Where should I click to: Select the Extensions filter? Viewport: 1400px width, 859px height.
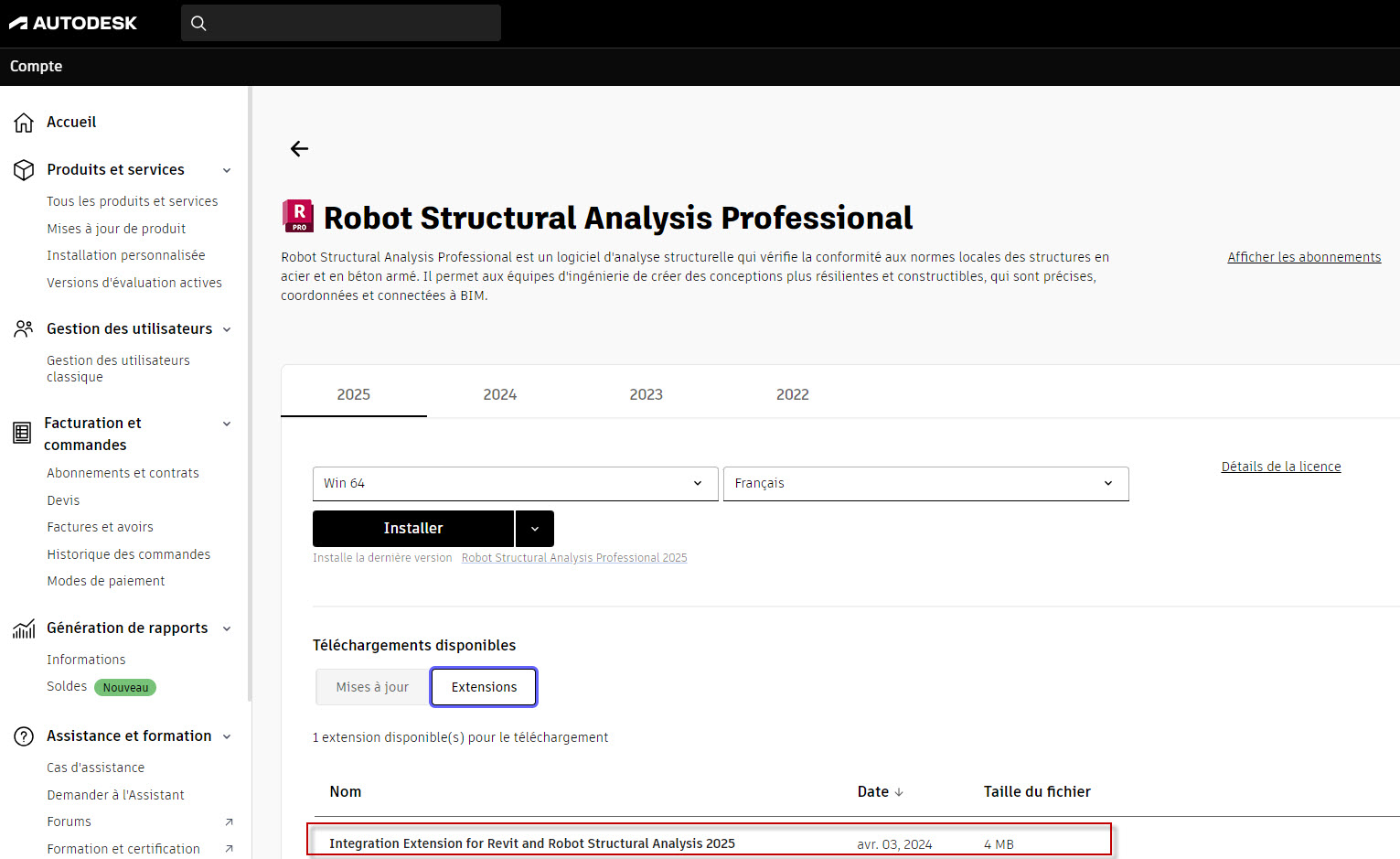pos(484,686)
